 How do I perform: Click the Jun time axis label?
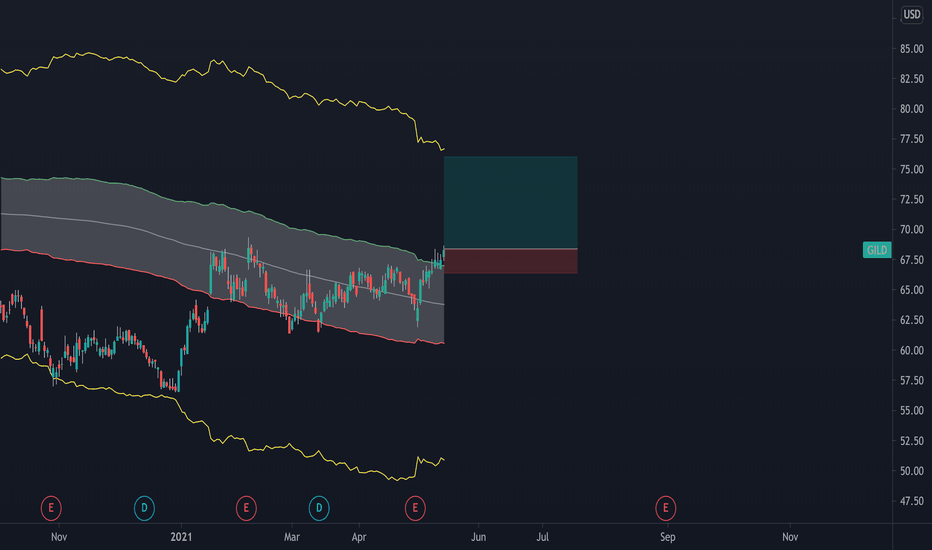pos(478,537)
